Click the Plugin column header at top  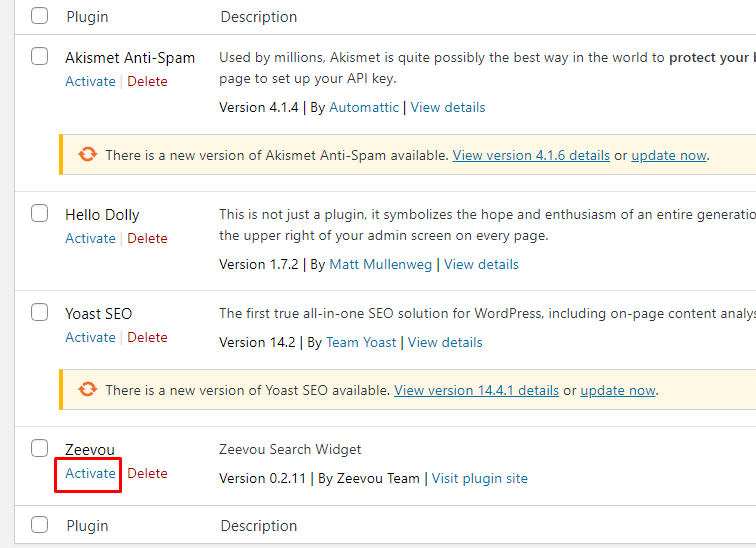click(x=87, y=17)
